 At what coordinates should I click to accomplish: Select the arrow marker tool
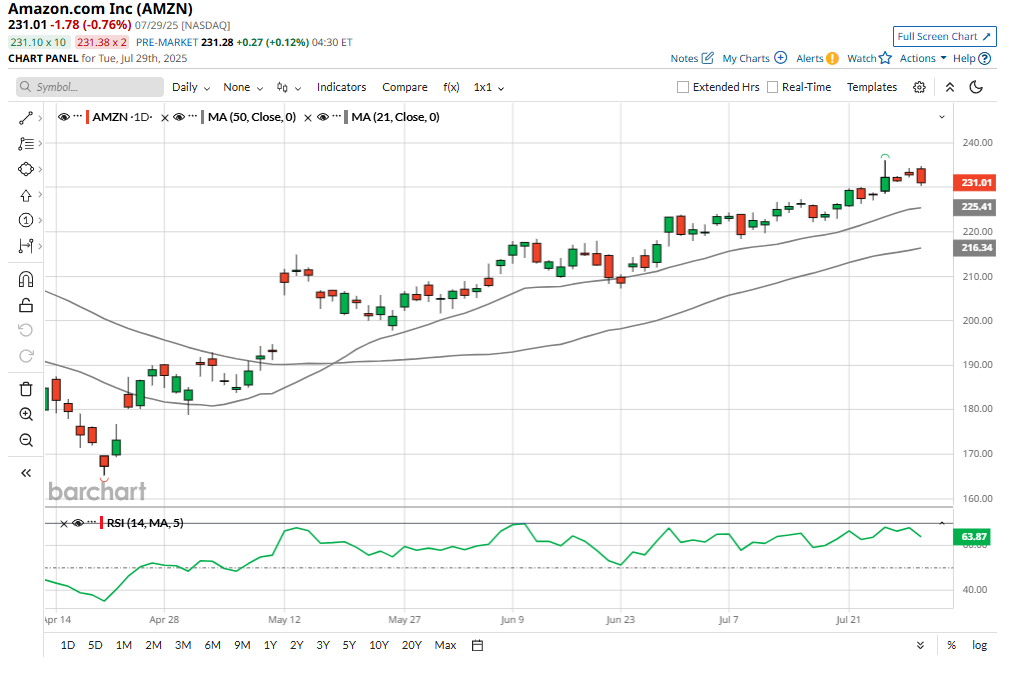pos(25,195)
